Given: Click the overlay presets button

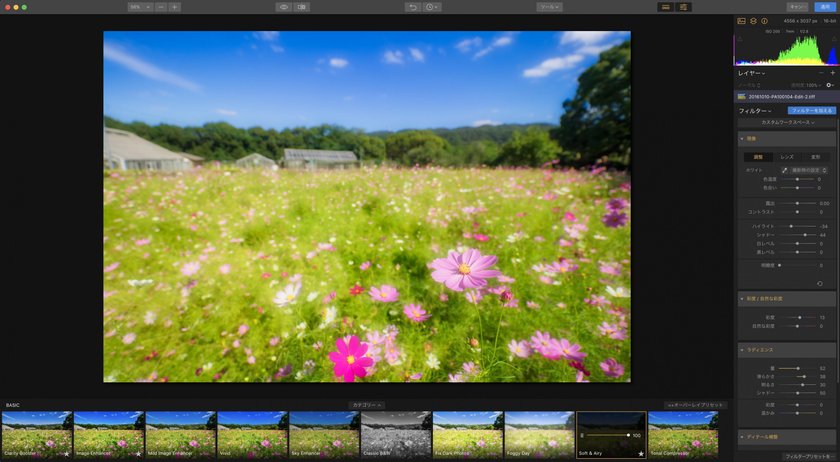Looking at the screenshot, I should point(695,405).
